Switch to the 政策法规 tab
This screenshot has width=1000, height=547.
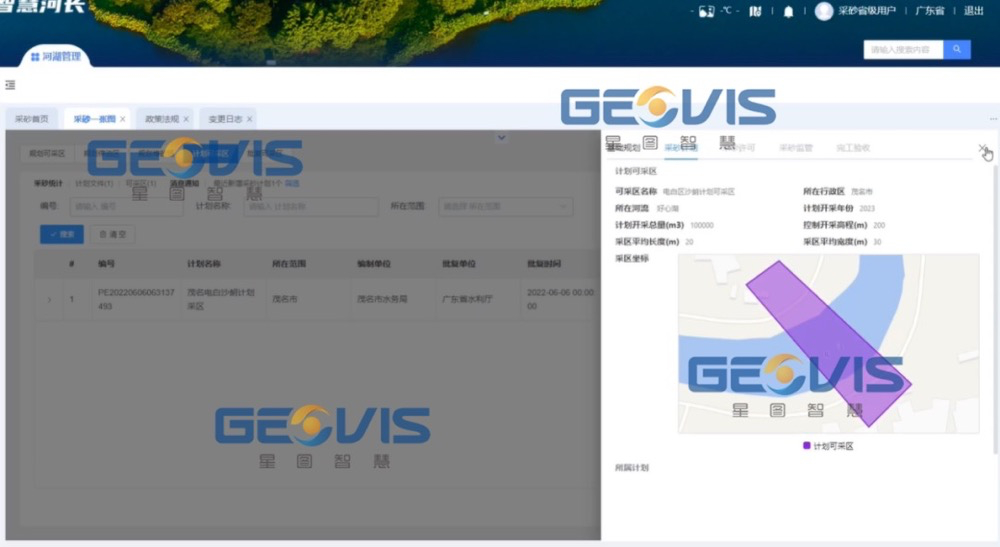[162, 119]
